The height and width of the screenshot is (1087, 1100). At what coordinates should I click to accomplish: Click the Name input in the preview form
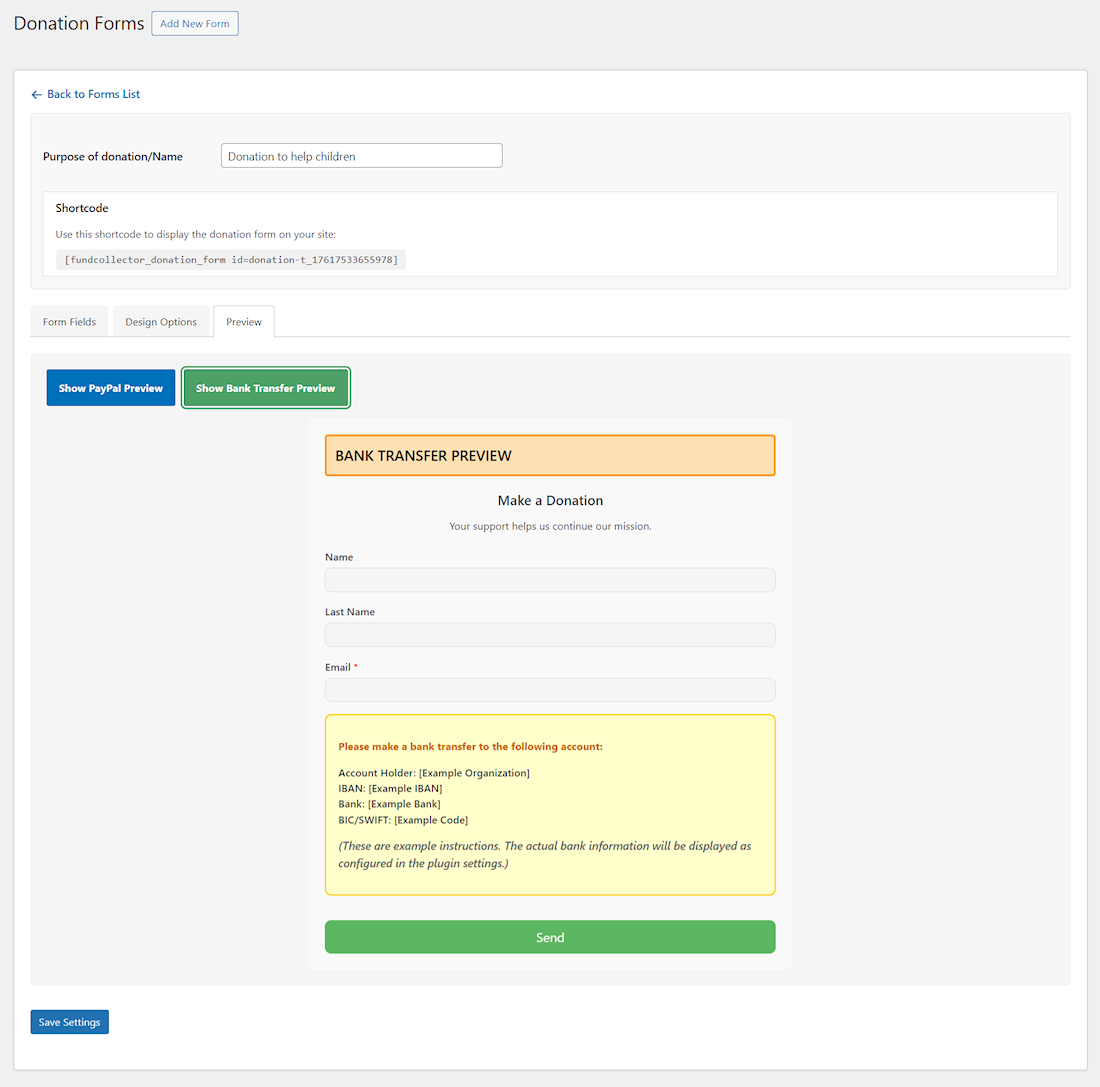[549, 579]
